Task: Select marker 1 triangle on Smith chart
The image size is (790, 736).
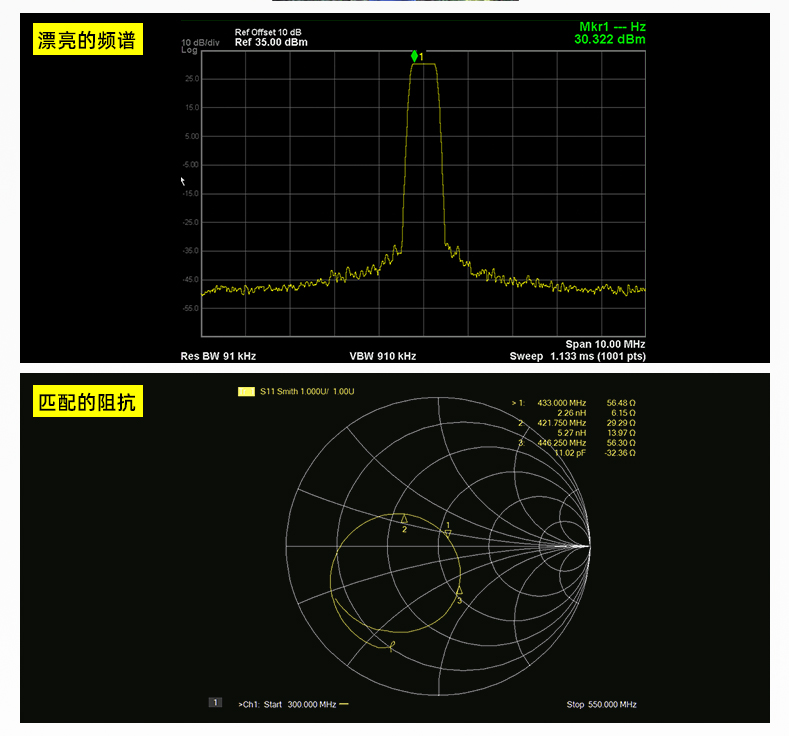Action: 448,533
